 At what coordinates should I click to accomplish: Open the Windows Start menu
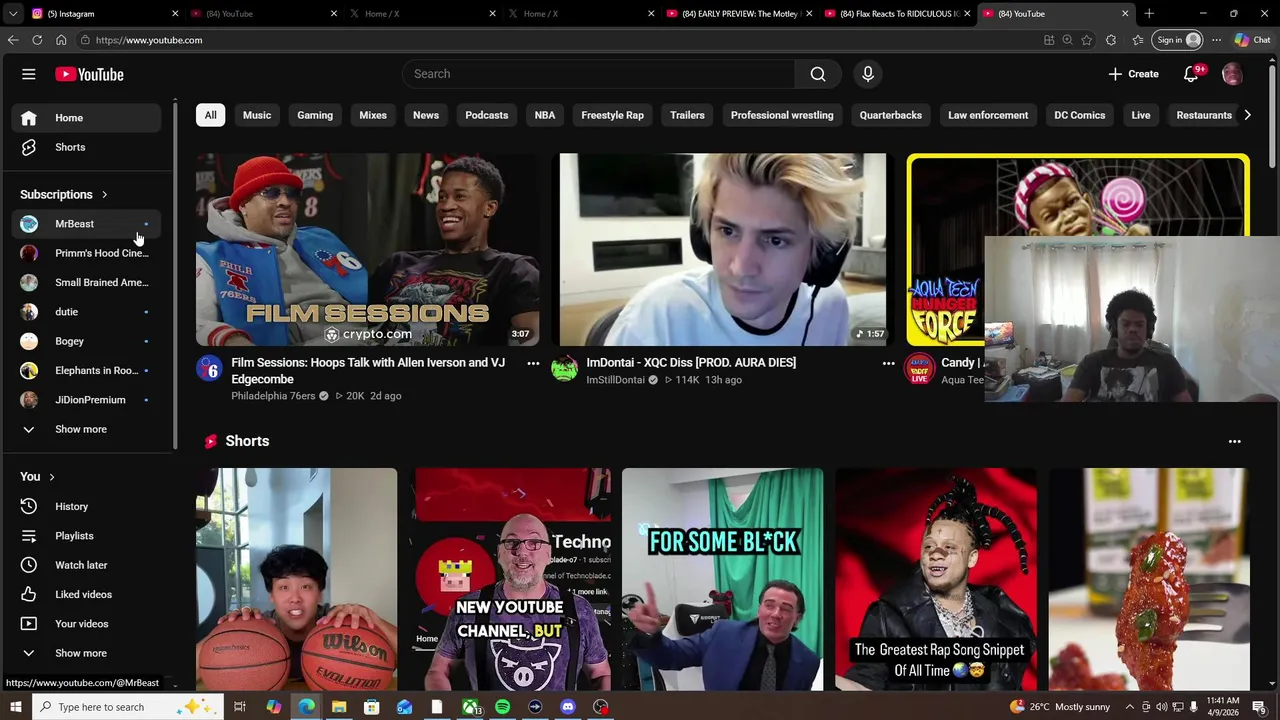15,707
